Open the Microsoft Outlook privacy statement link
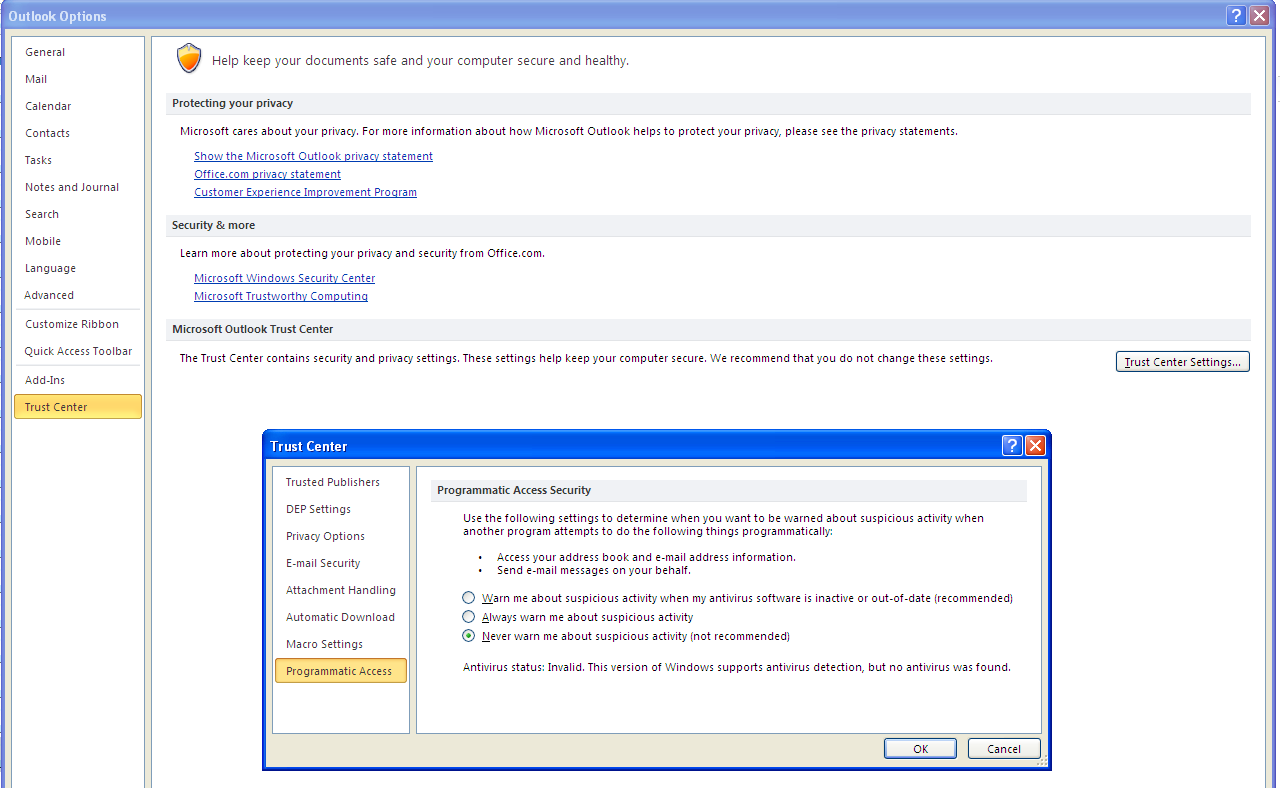The height and width of the screenshot is (788, 1280). 313,156
